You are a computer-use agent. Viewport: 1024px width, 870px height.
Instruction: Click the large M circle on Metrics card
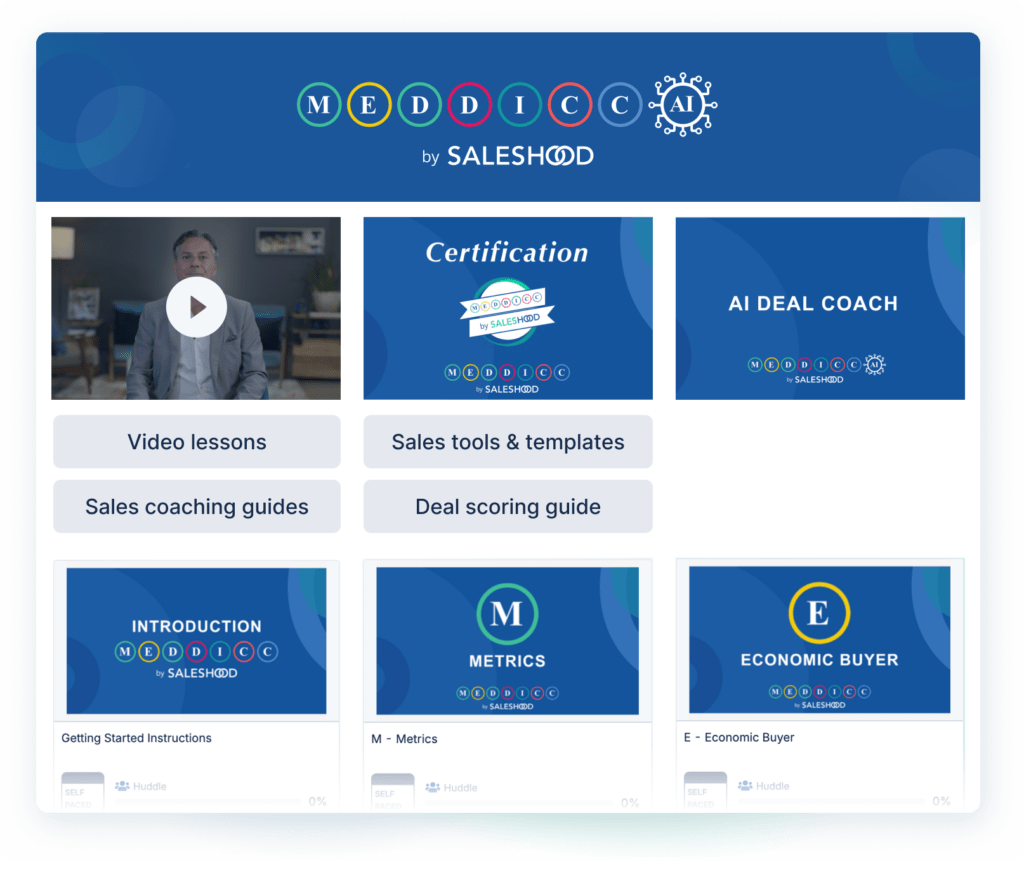pyautogui.click(x=507, y=614)
